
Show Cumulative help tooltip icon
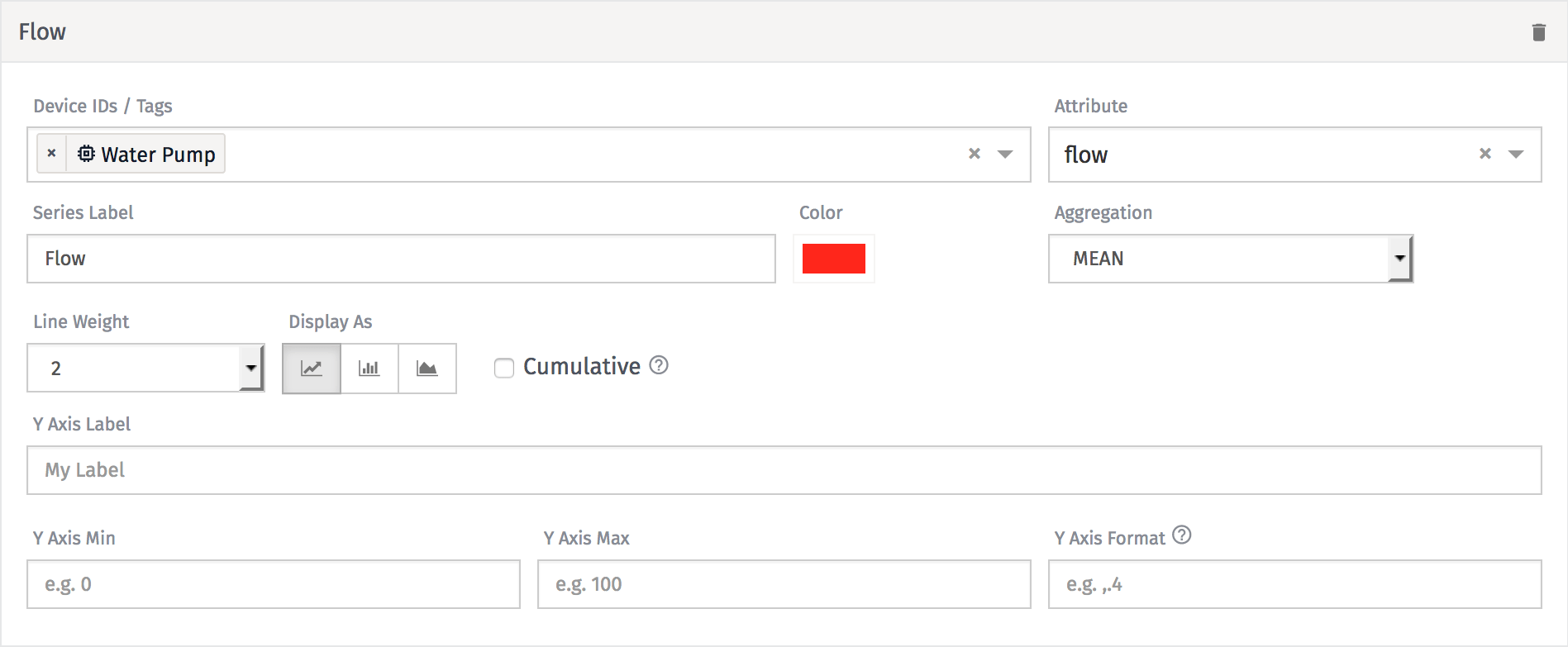click(x=659, y=365)
